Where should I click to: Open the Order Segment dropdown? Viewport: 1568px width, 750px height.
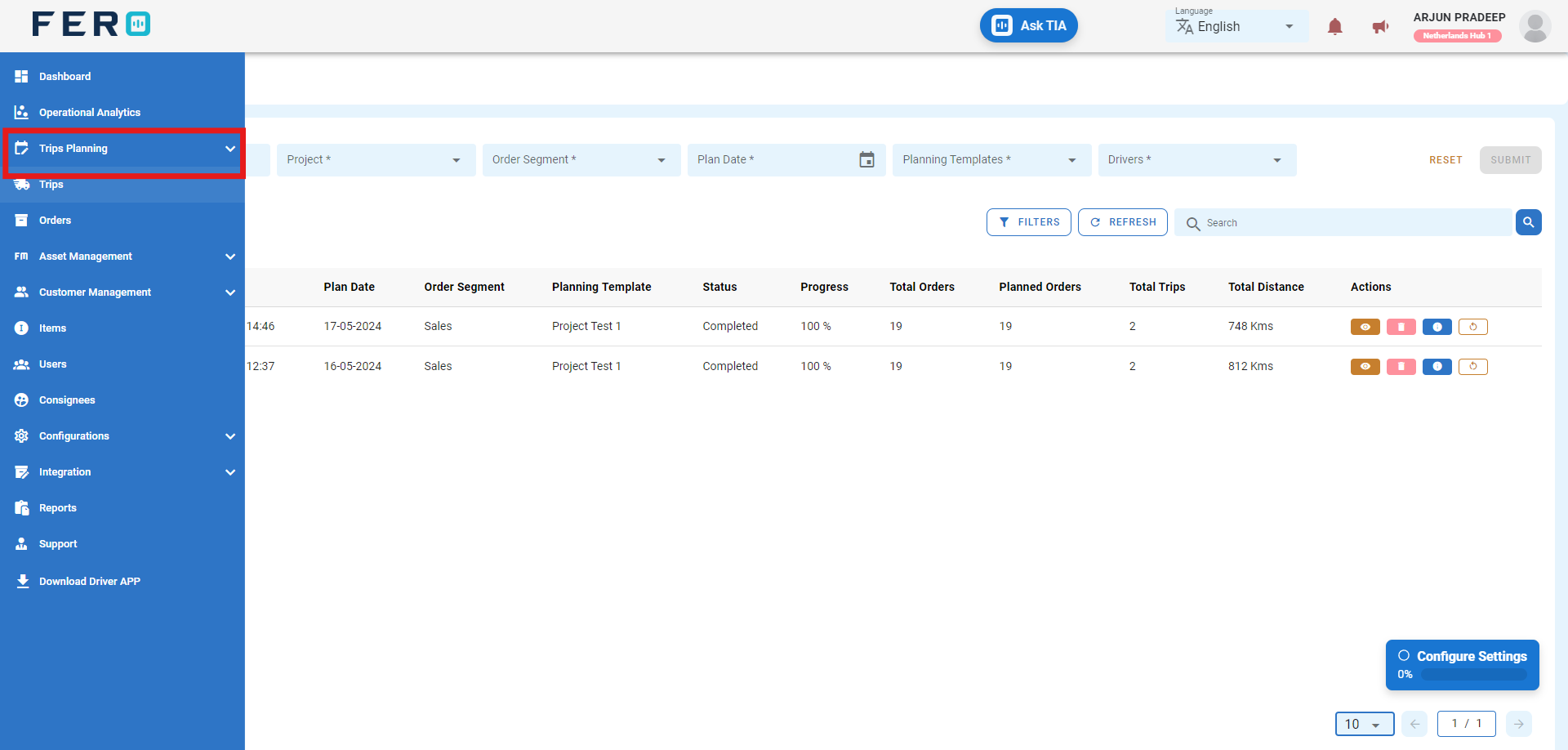click(581, 160)
